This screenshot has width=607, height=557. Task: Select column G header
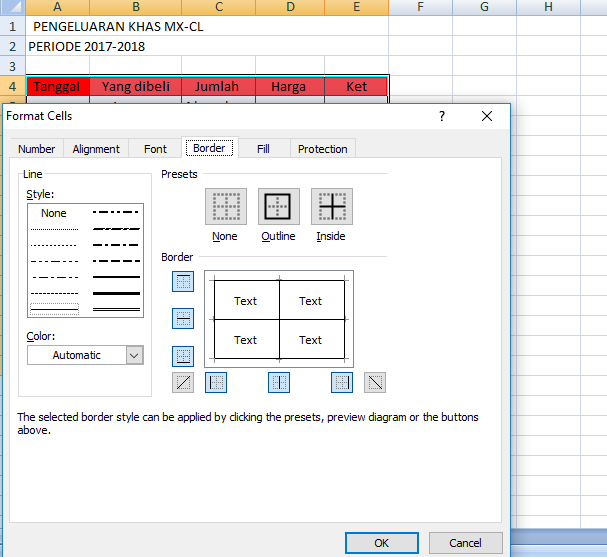pos(484,7)
